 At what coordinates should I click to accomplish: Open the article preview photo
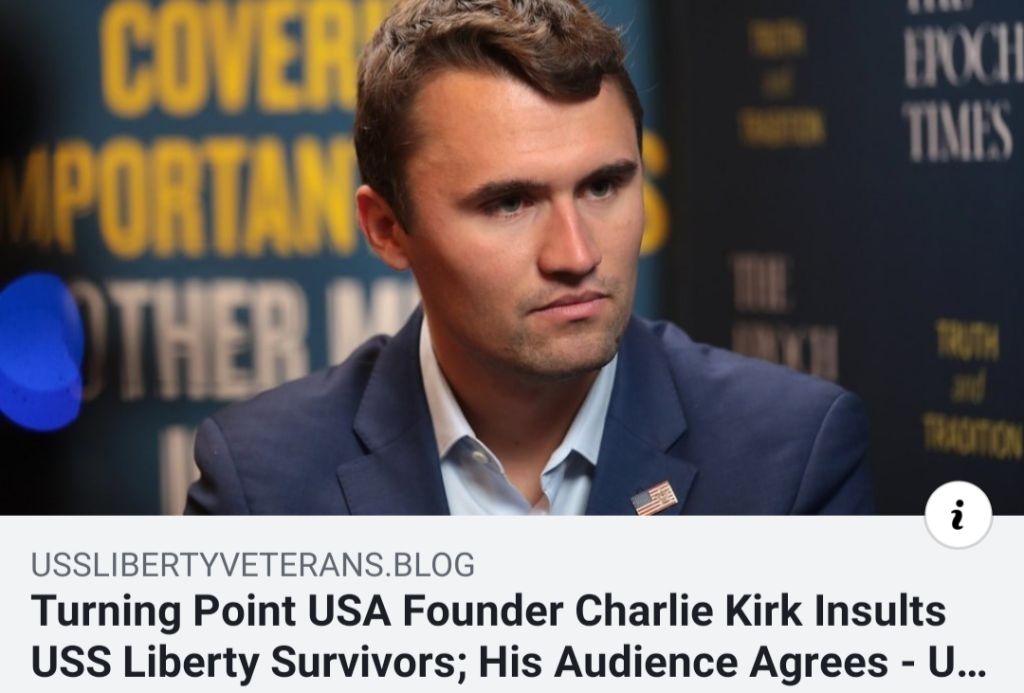click(x=512, y=257)
